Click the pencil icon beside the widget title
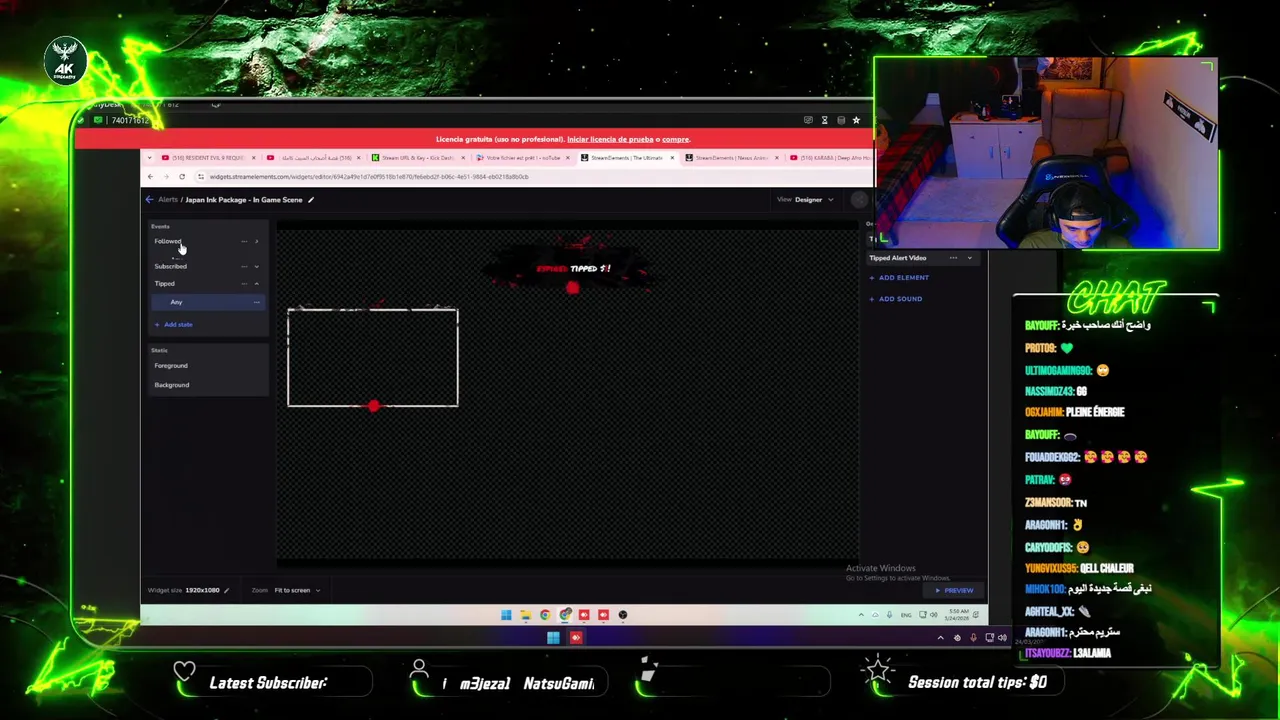The width and height of the screenshot is (1280, 720). (311, 200)
